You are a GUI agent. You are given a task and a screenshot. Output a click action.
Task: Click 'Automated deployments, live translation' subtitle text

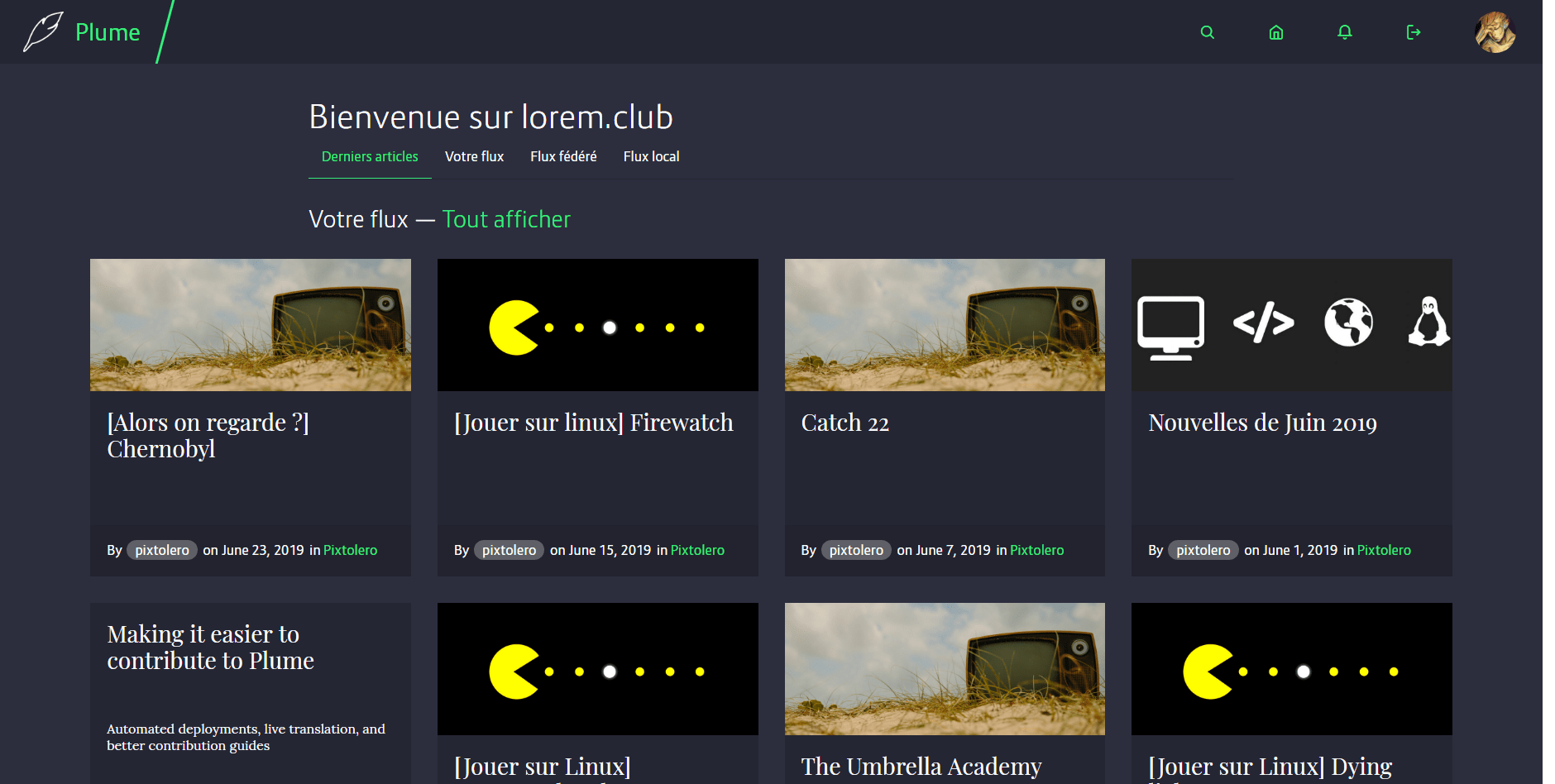[x=246, y=737]
